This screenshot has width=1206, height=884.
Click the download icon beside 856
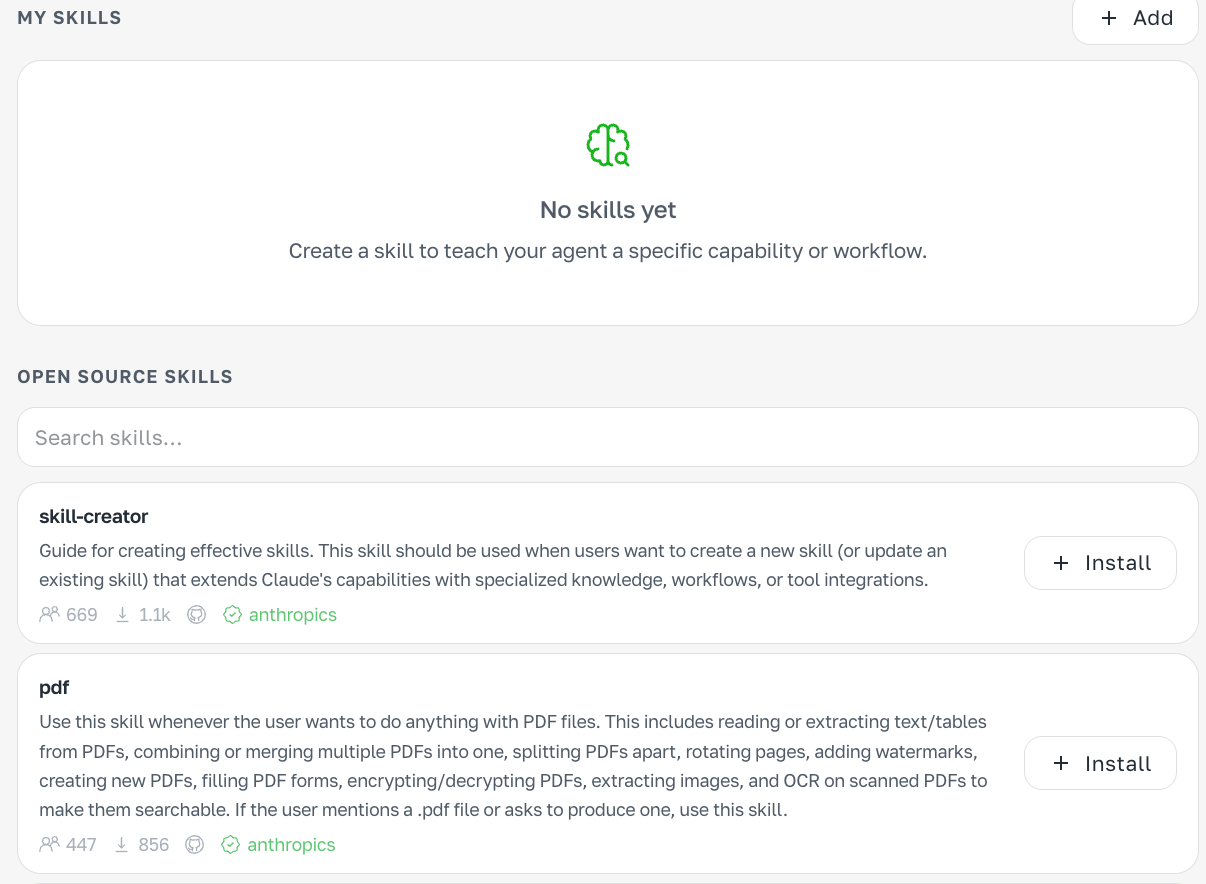[122, 845]
